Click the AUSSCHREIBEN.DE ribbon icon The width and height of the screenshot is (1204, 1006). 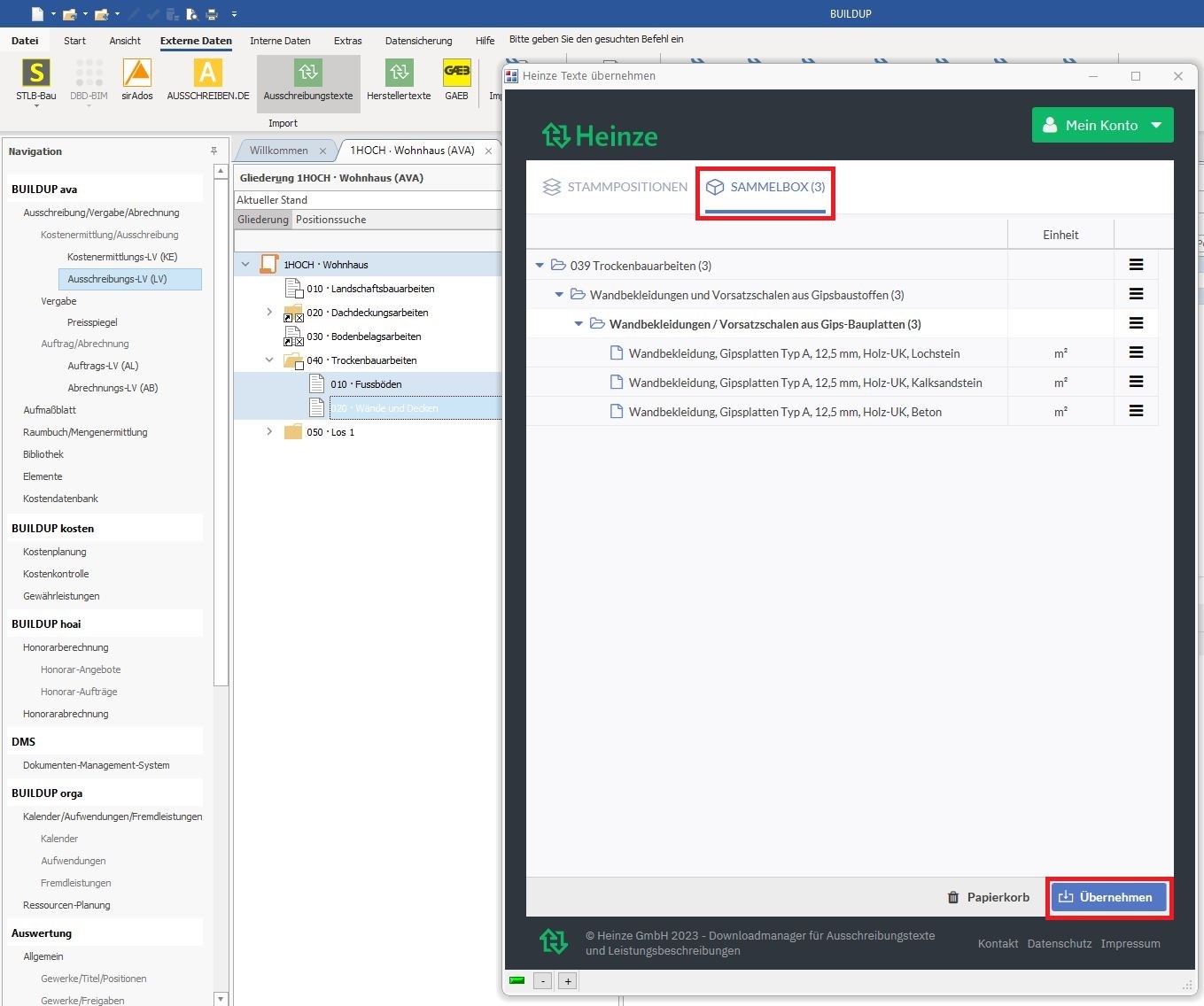pyautogui.click(x=207, y=74)
